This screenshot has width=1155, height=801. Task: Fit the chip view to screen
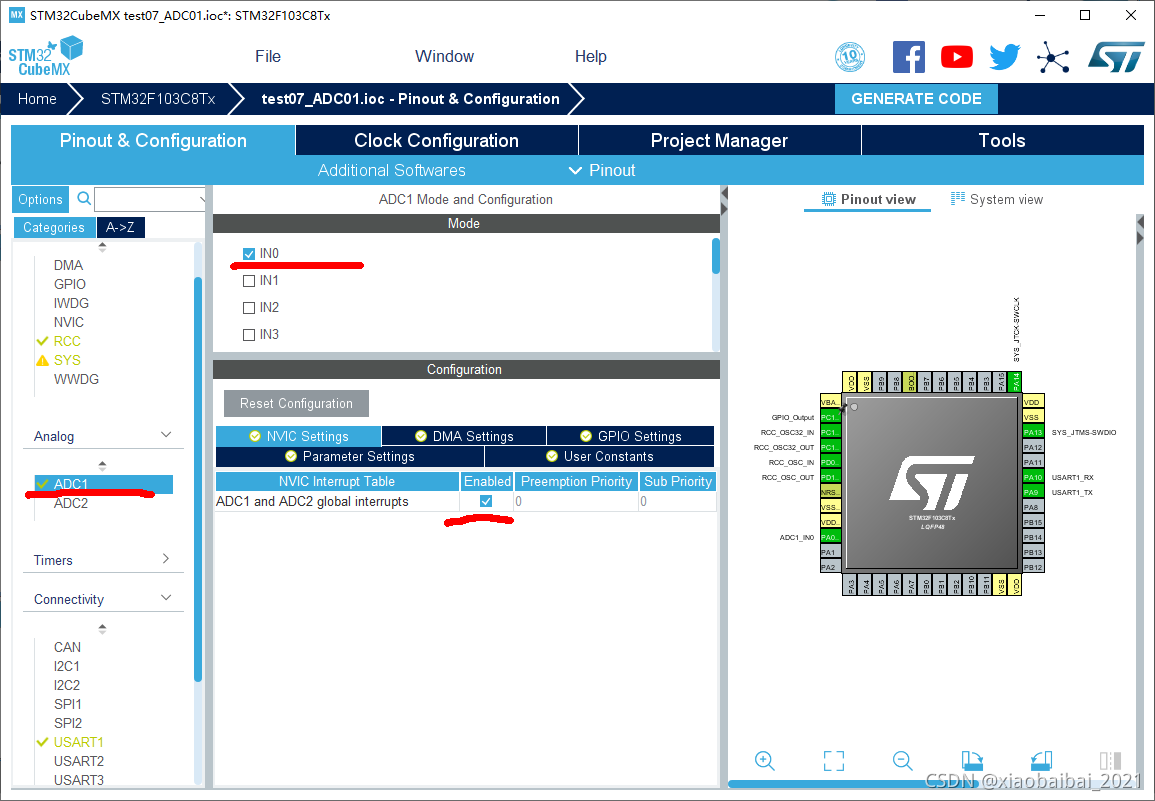[x=834, y=760]
